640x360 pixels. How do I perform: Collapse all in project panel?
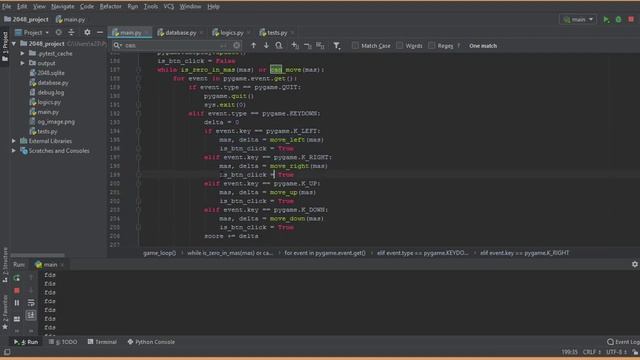(71, 32)
